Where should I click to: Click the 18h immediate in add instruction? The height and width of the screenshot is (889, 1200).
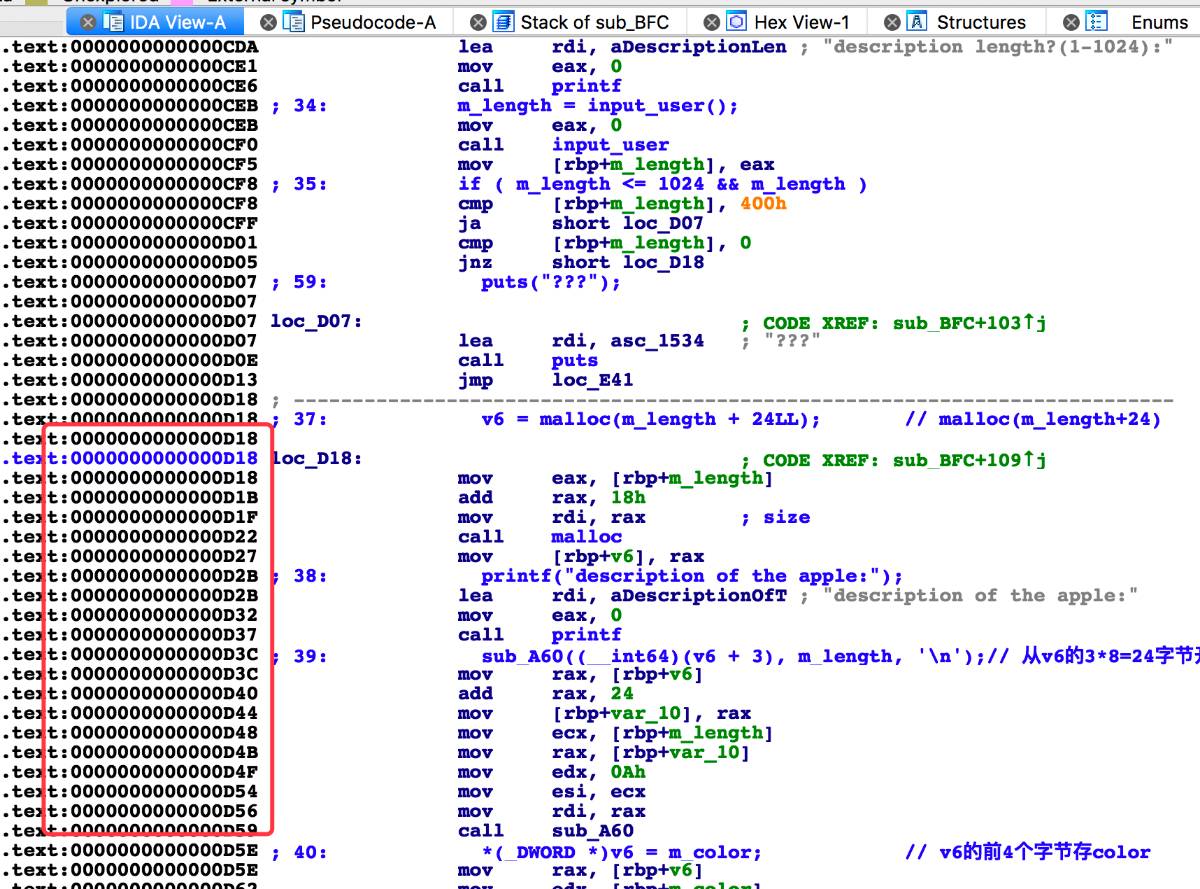(627, 498)
